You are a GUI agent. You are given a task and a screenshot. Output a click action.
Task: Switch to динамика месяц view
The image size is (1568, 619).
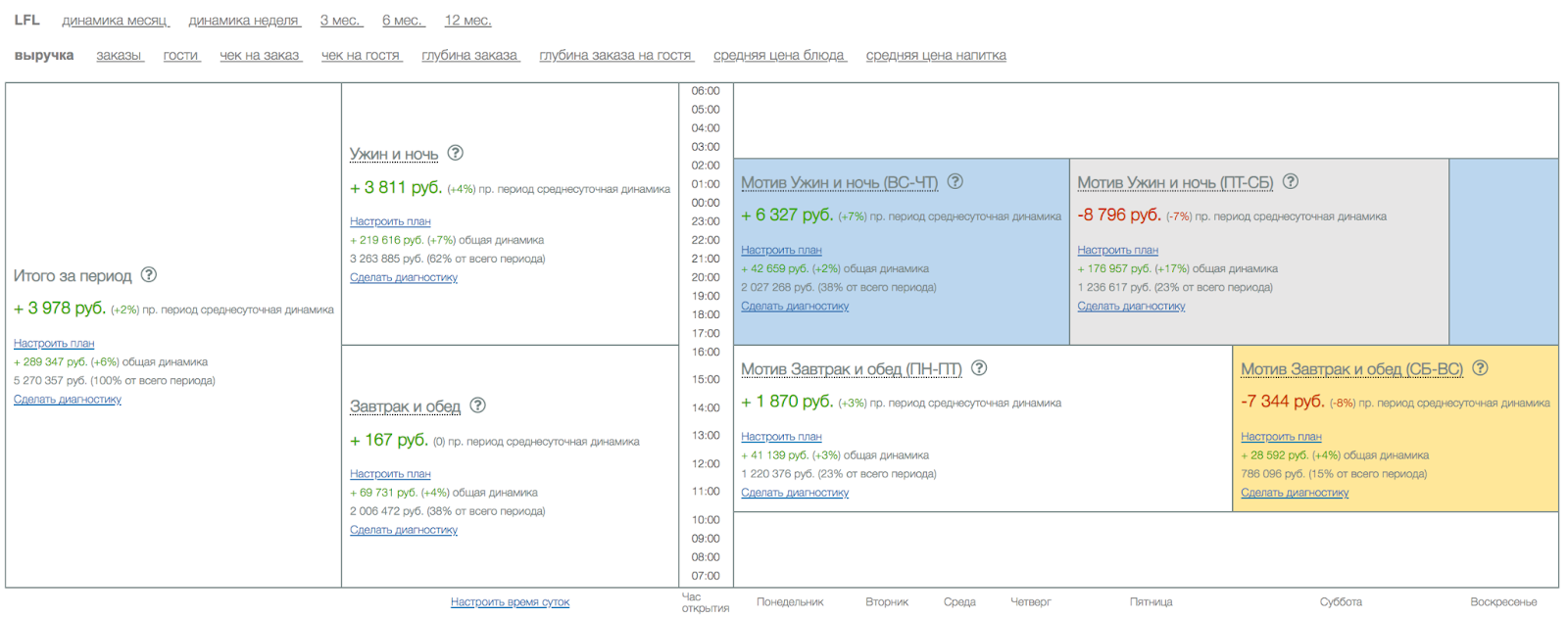pyautogui.click(x=115, y=21)
